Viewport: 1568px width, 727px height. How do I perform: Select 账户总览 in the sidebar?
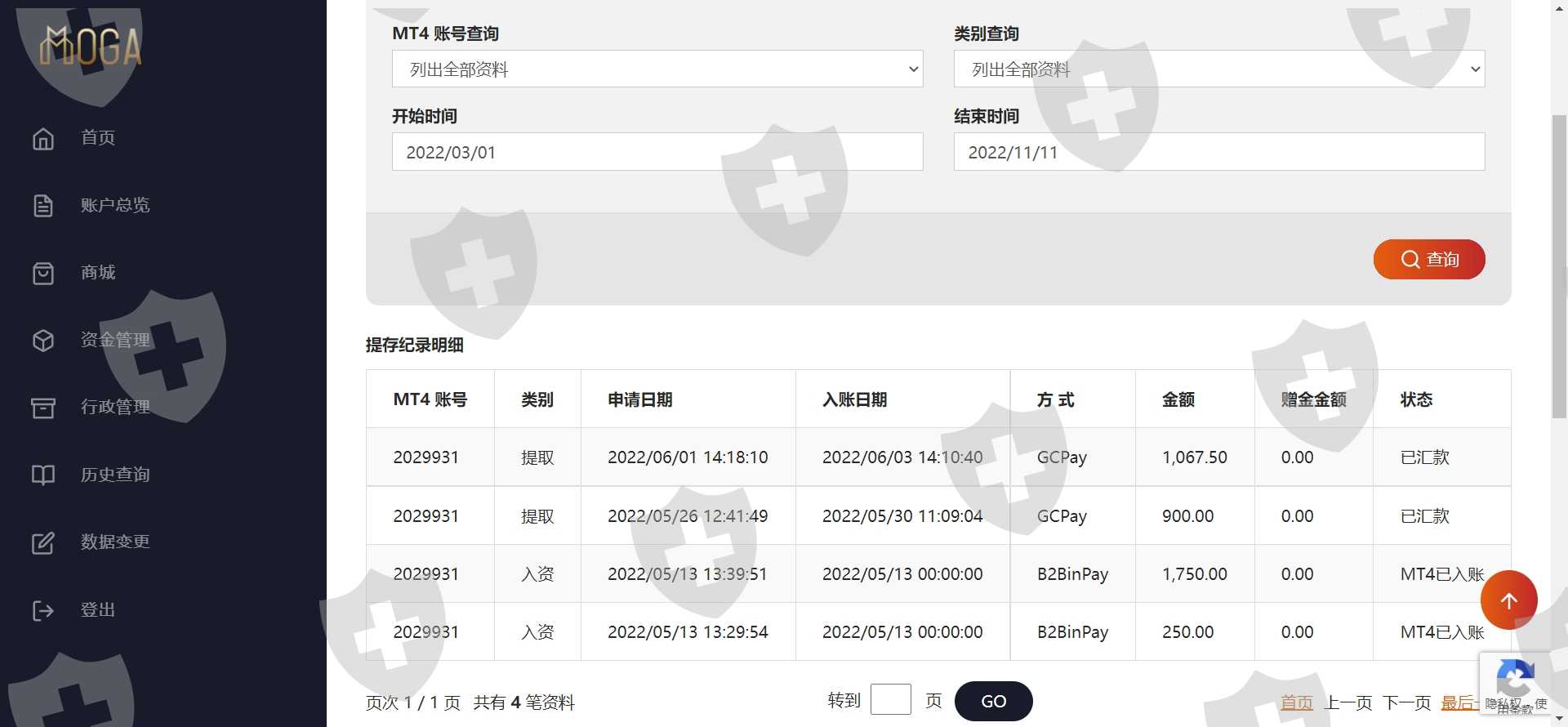tap(115, 205)
